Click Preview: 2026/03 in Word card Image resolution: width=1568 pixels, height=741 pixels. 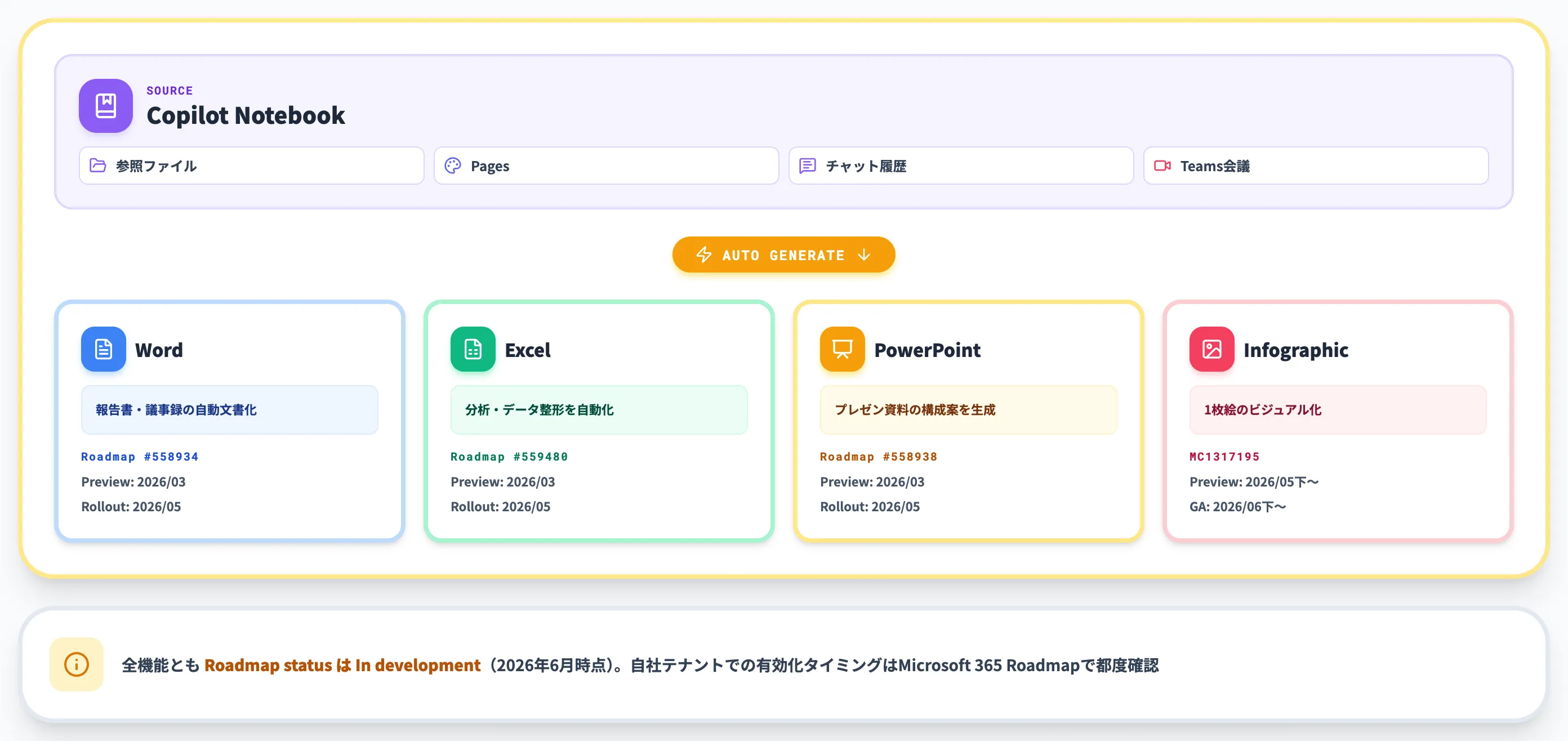point(133,482)
